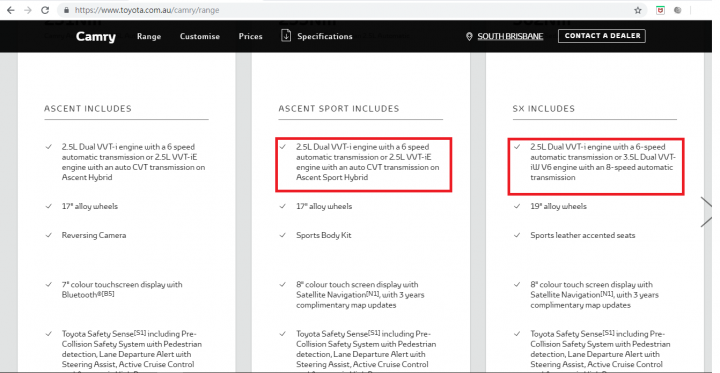Click the URL address bar
This screenshot has width=720, height=373.
[x=349, y=10]
